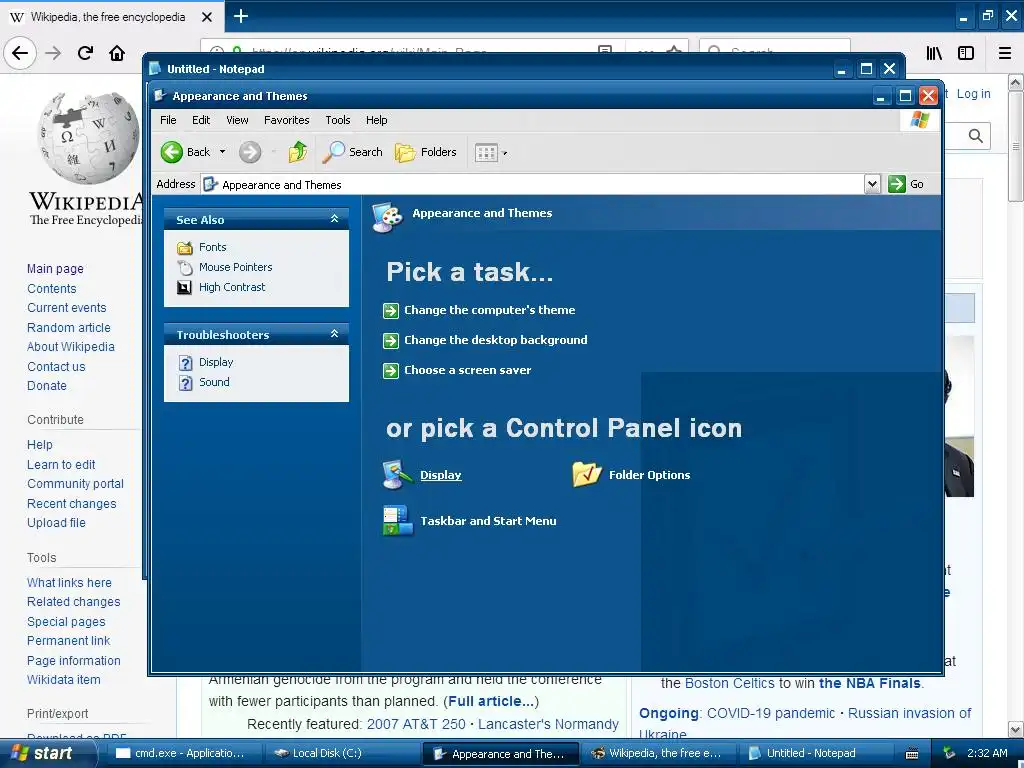Click Wikipedia search magnifier icon
This screenshot has height=768, width=1024.
pos(976,136)
